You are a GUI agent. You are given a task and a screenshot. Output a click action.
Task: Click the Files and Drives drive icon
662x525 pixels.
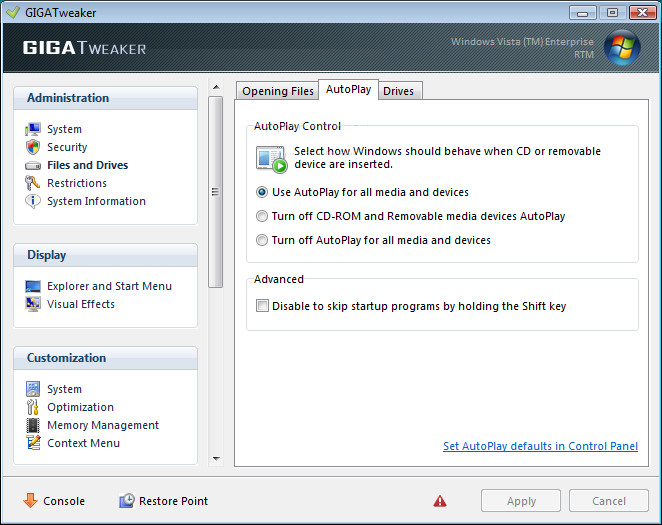pos(33,165)
